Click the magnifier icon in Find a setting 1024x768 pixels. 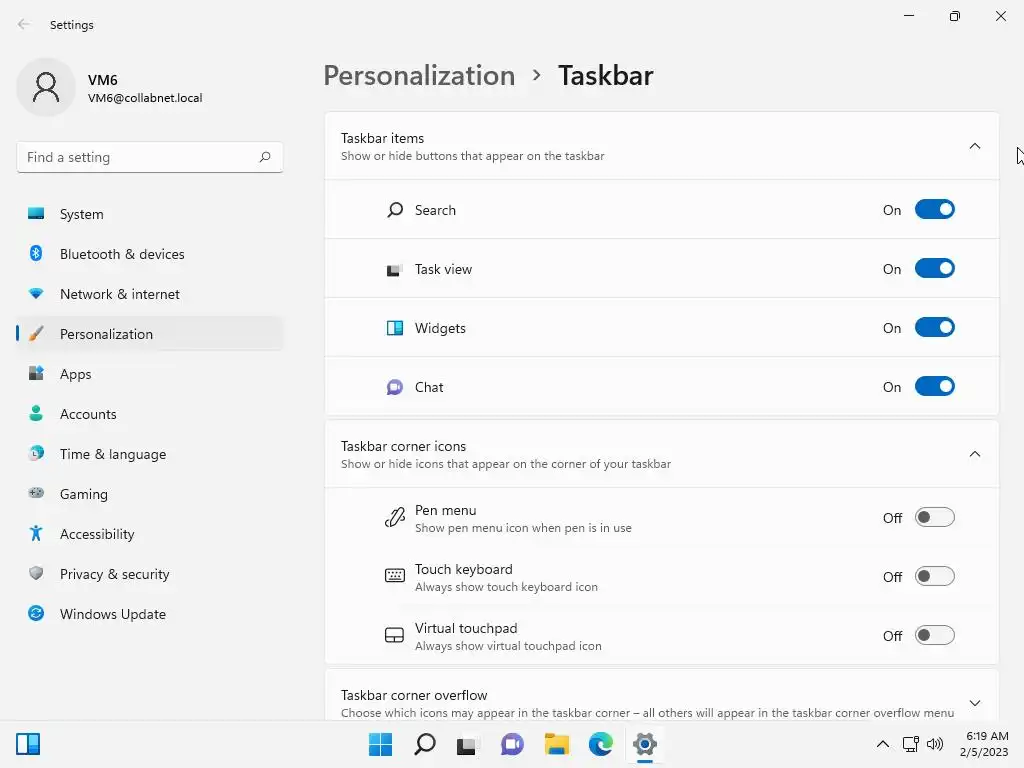click(x=264, y=157)
